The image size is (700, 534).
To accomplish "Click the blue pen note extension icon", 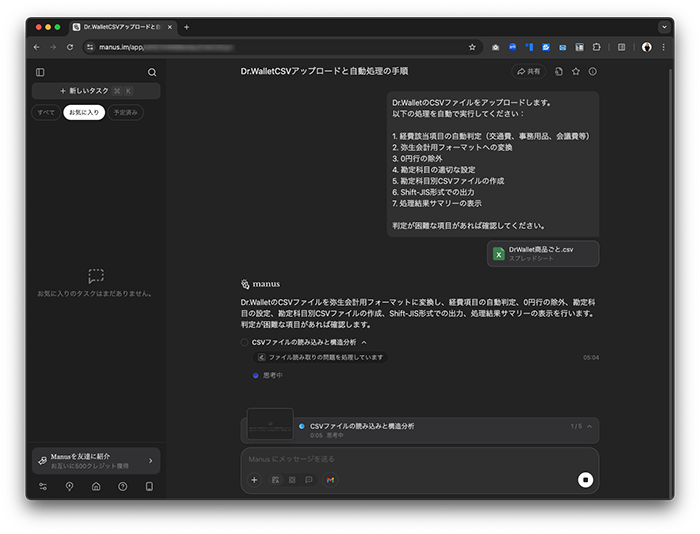I will click(546, 47).
